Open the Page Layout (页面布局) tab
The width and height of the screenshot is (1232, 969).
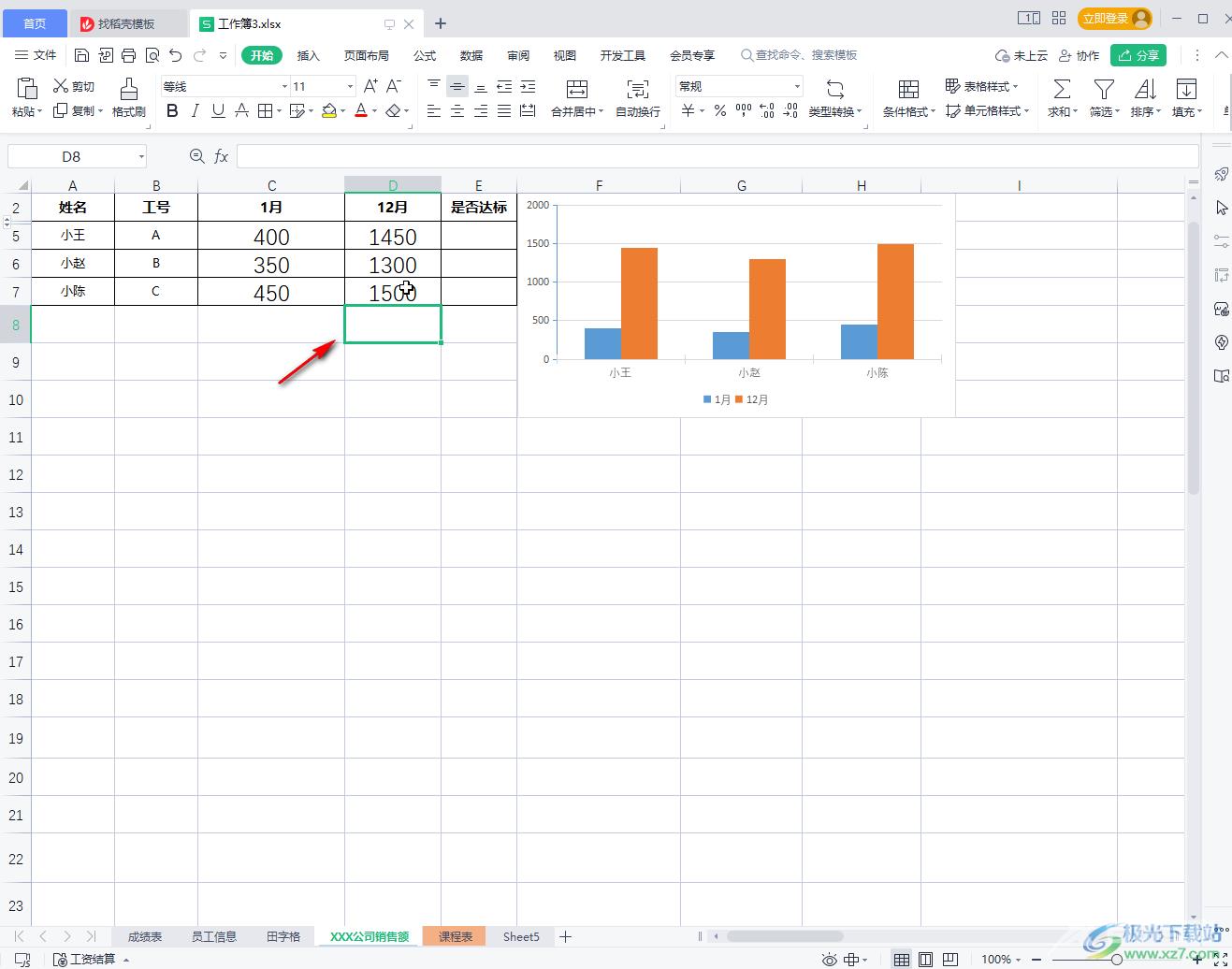(x=366, y=55)
